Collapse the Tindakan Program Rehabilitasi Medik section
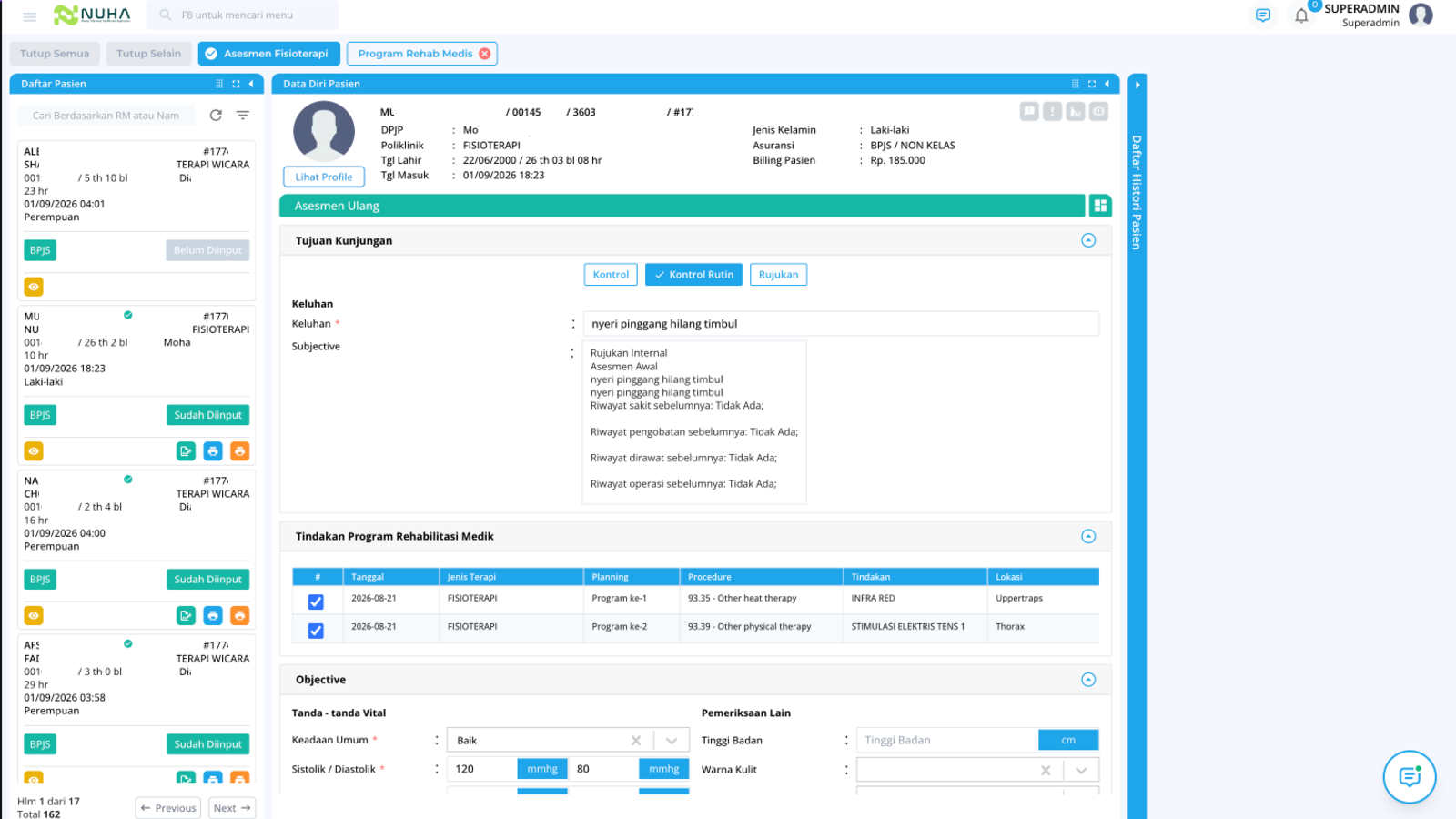The width and height of the screenshot is (1456, 819). 1088,536
